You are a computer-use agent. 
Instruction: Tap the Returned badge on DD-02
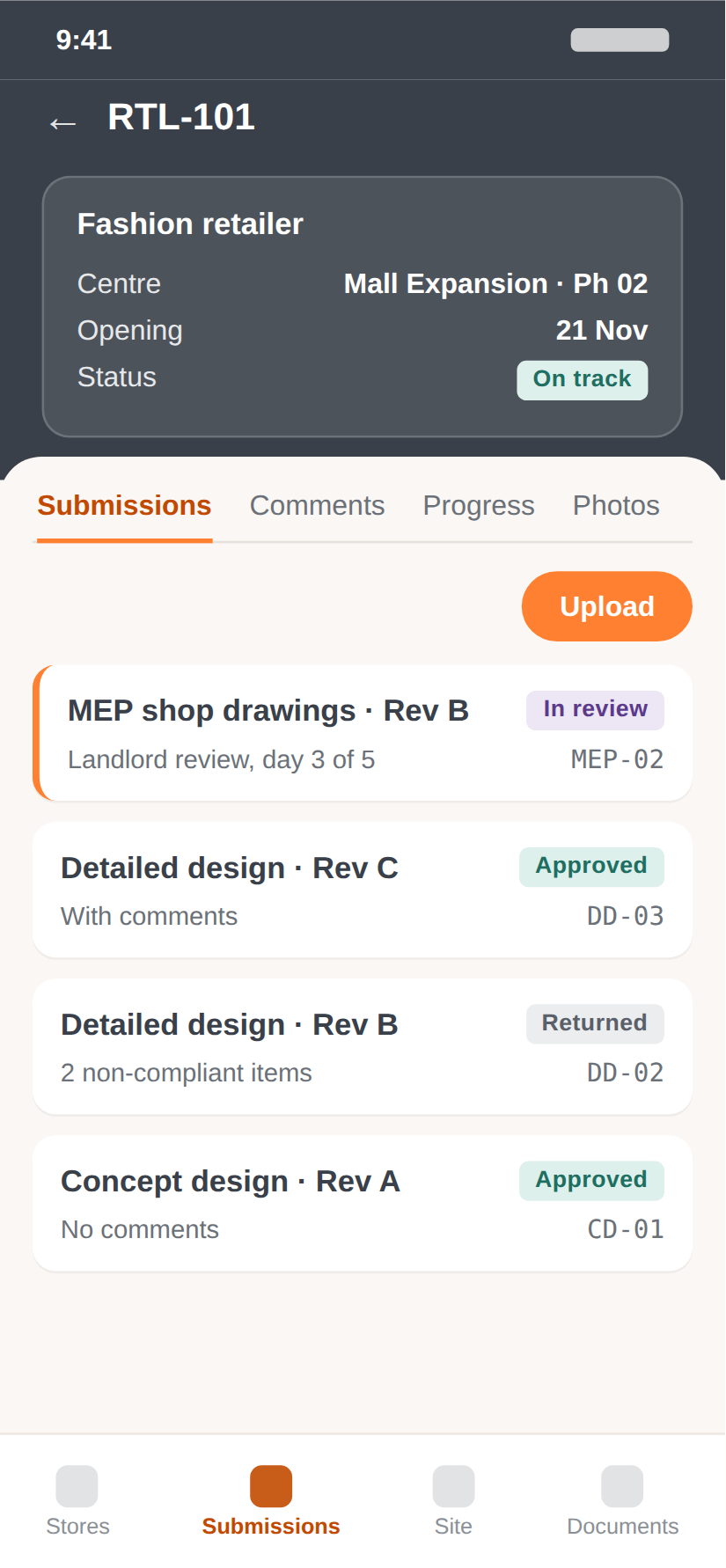click(595, 1024)
